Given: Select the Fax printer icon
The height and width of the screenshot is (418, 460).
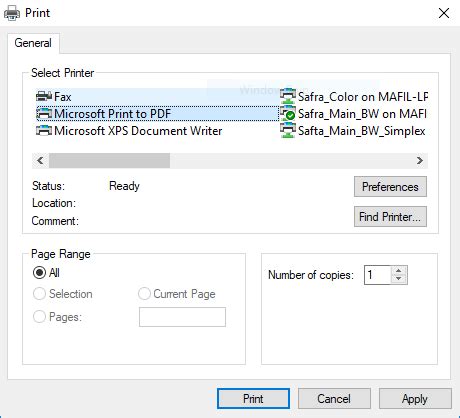Looking at the screenshot, I should tap(44, 97).
